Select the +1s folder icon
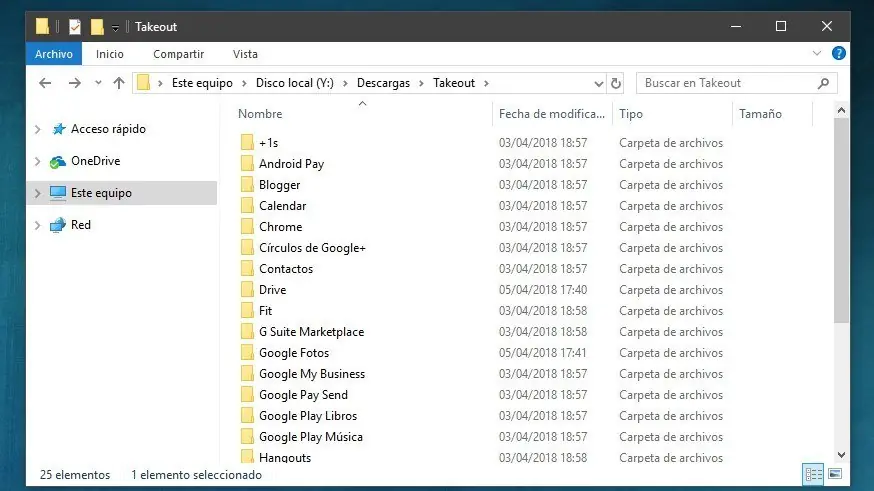Image resolution: width=874 pixels, height=491 pixels. point(247,142)
